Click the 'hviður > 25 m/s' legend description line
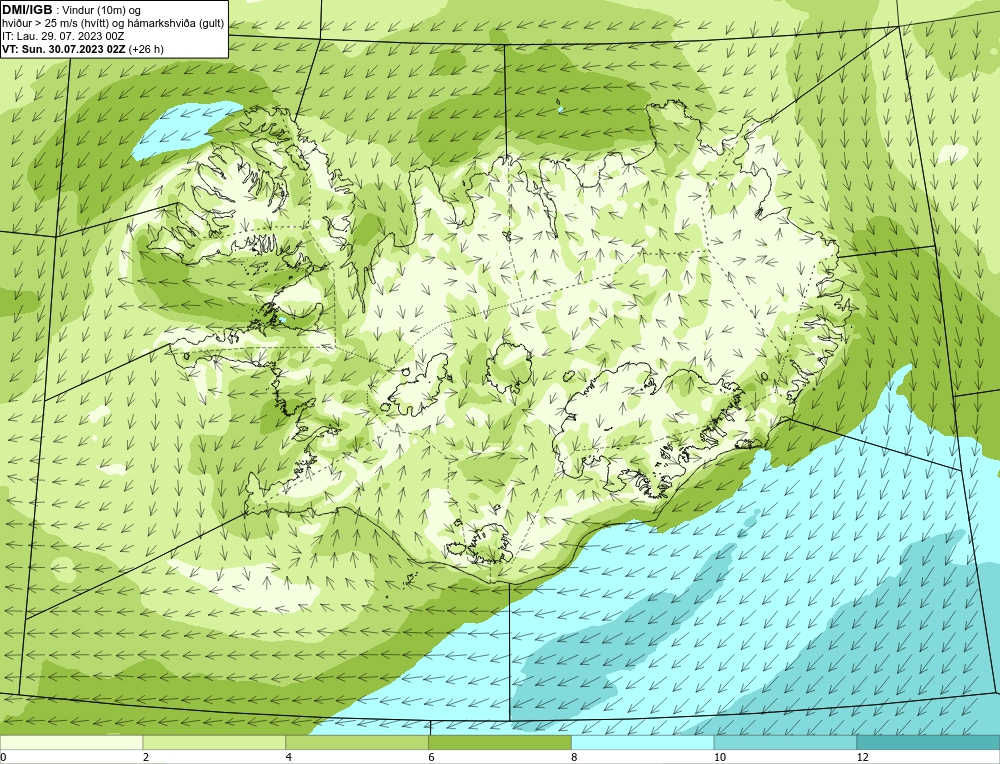This screenshot has width=1000, height=764. 113,24
